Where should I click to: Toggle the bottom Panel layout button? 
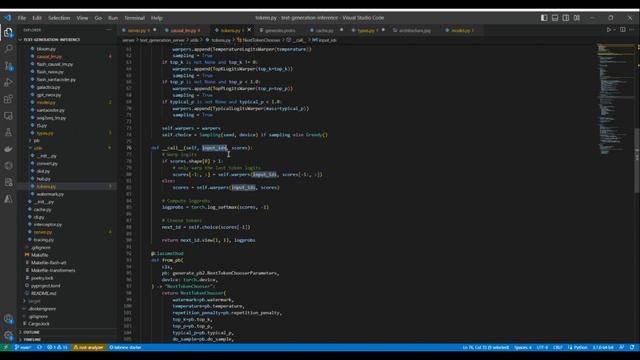[555, 18]
